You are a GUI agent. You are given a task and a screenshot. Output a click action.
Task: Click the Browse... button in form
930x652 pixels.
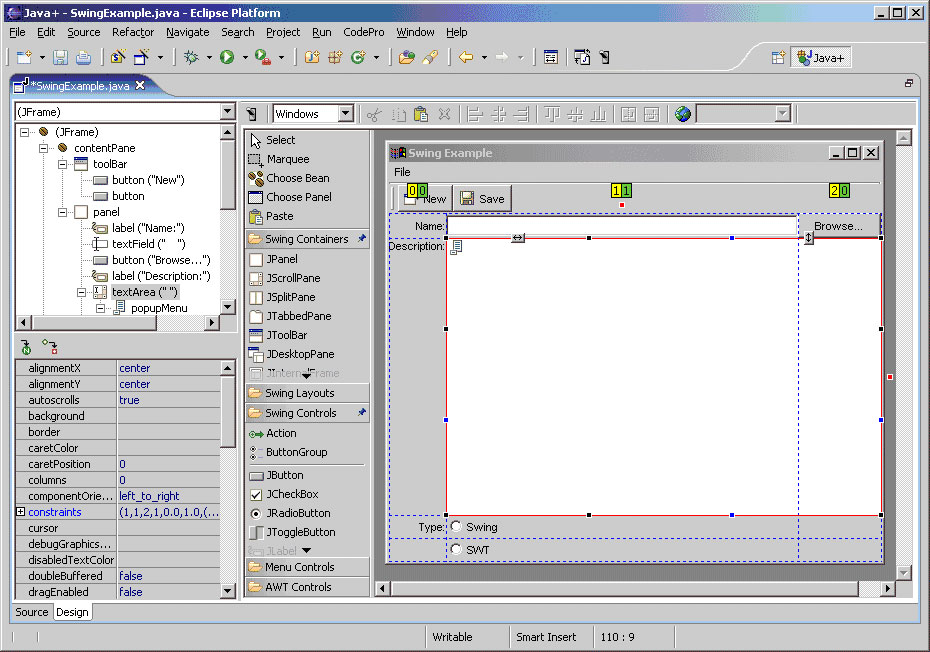838,226
